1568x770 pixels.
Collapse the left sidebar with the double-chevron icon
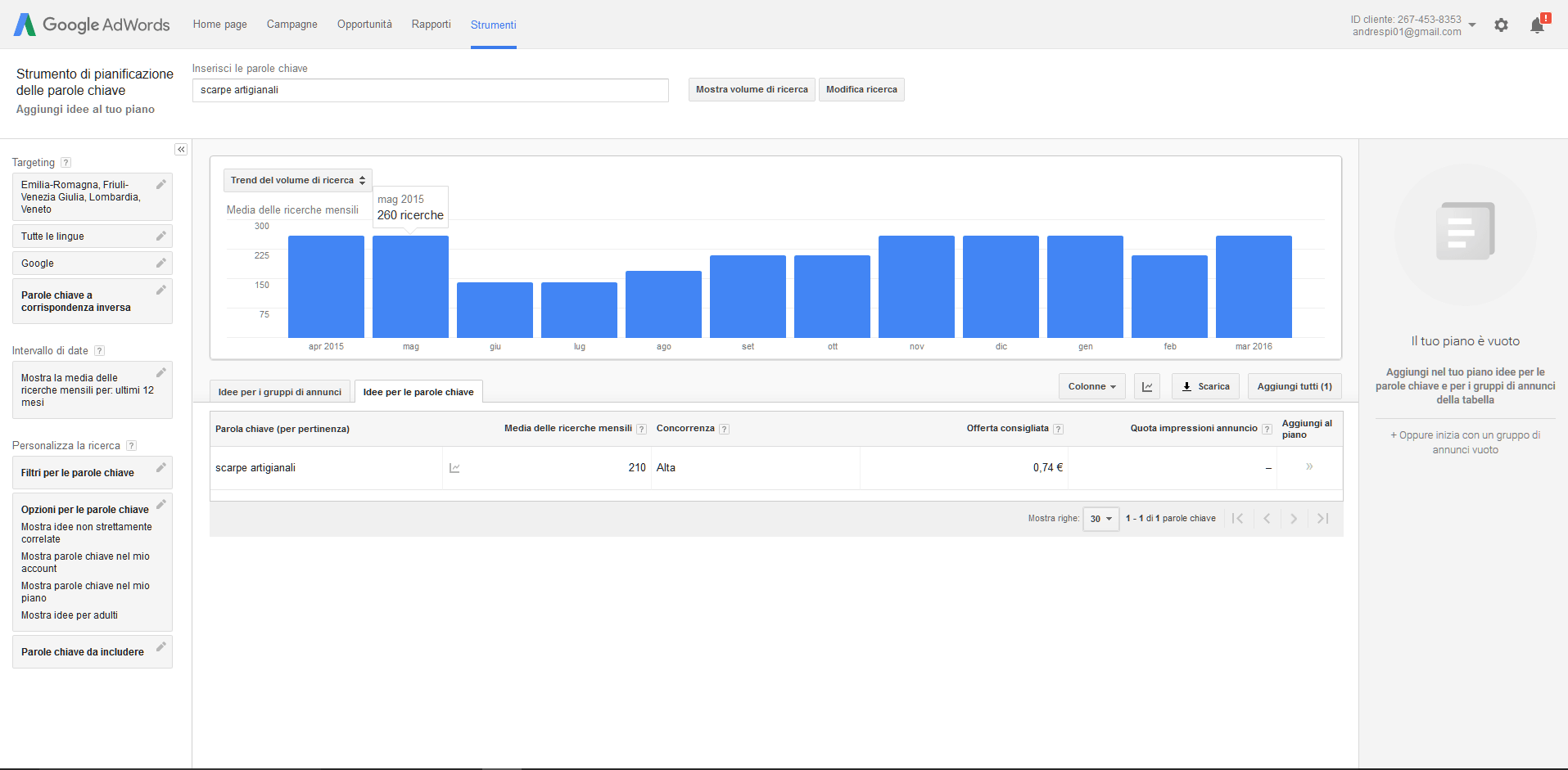click(x=181, y=150)
